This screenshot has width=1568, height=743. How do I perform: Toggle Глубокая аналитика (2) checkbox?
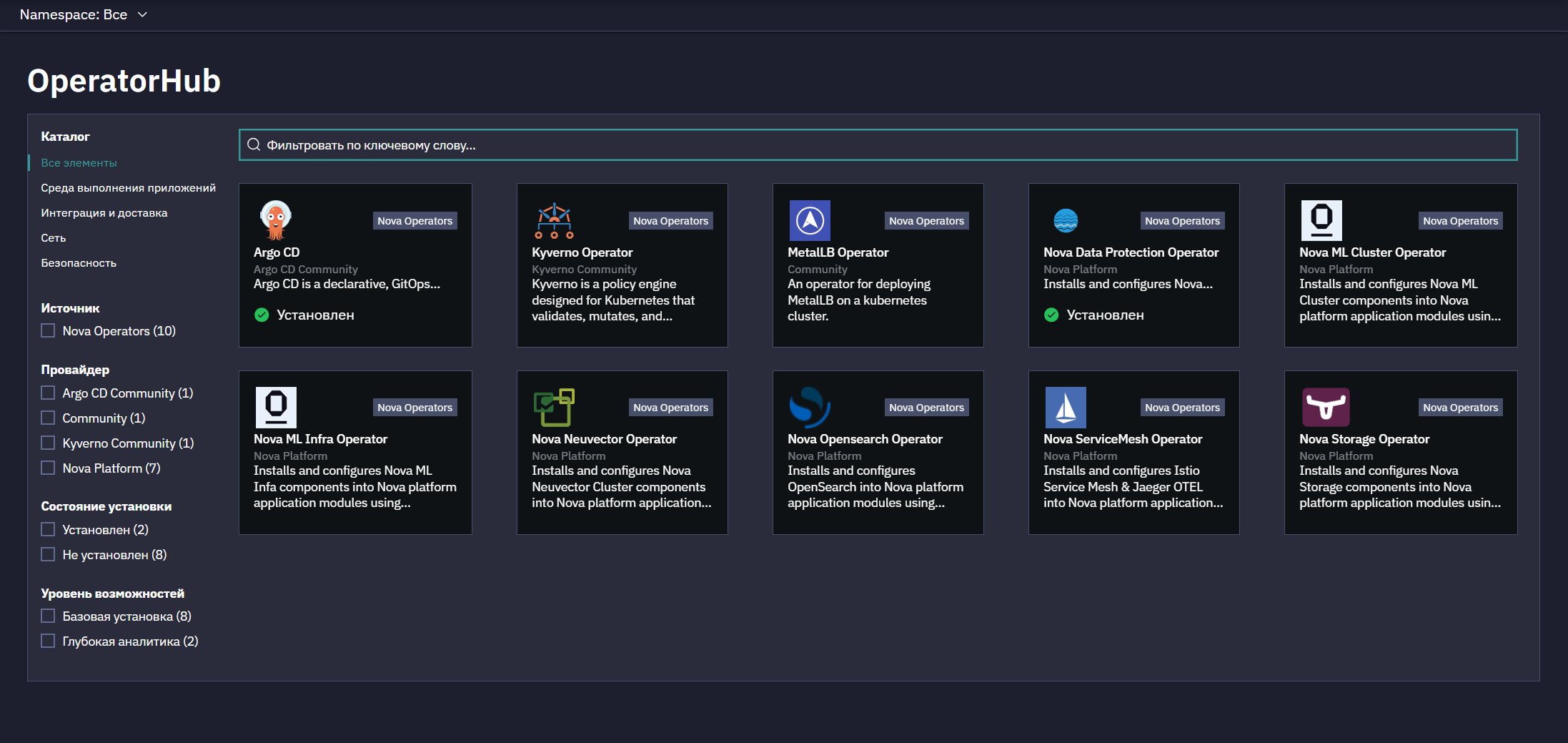coord(48,641)
